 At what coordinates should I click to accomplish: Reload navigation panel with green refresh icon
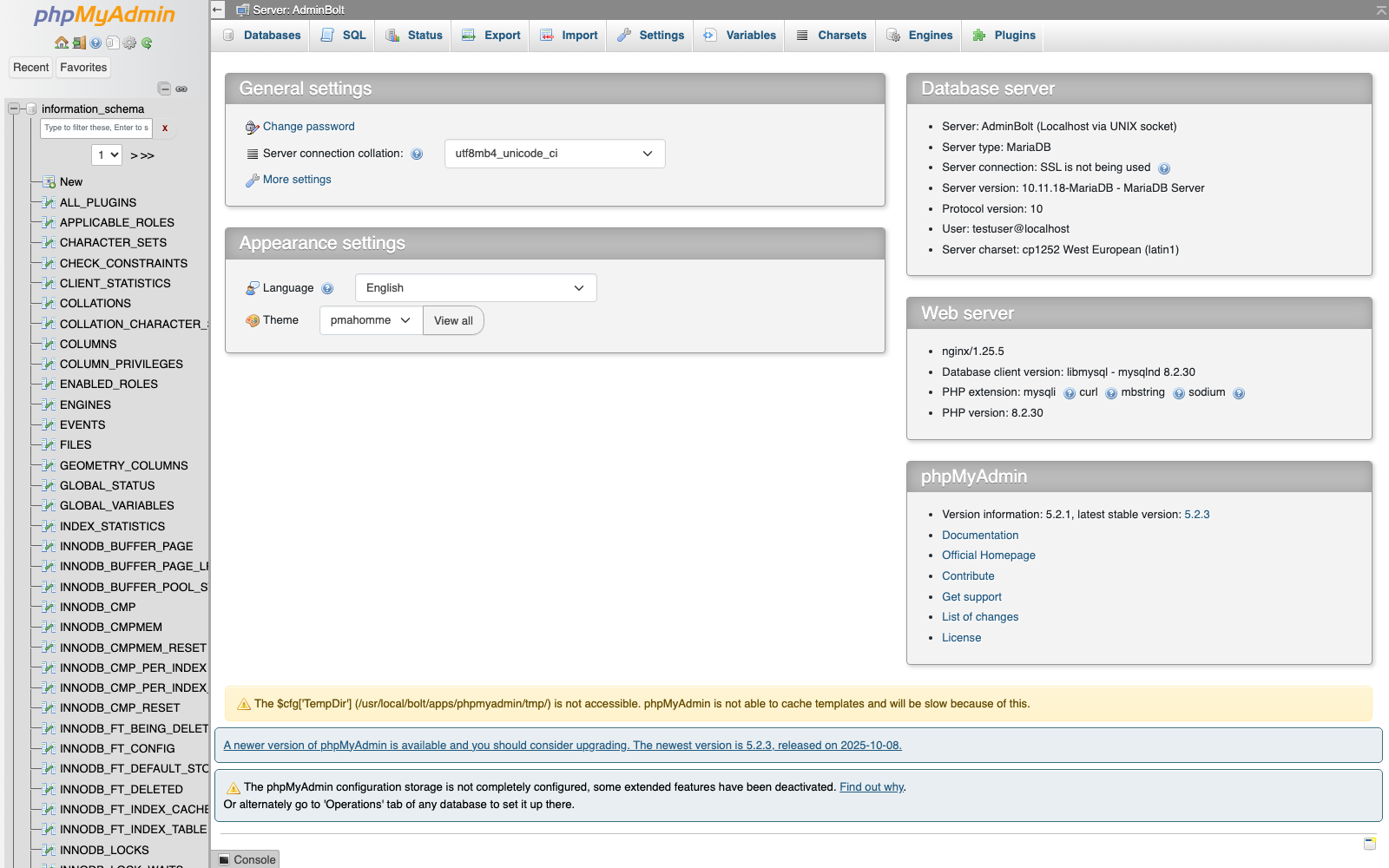[x=147, y=43]
